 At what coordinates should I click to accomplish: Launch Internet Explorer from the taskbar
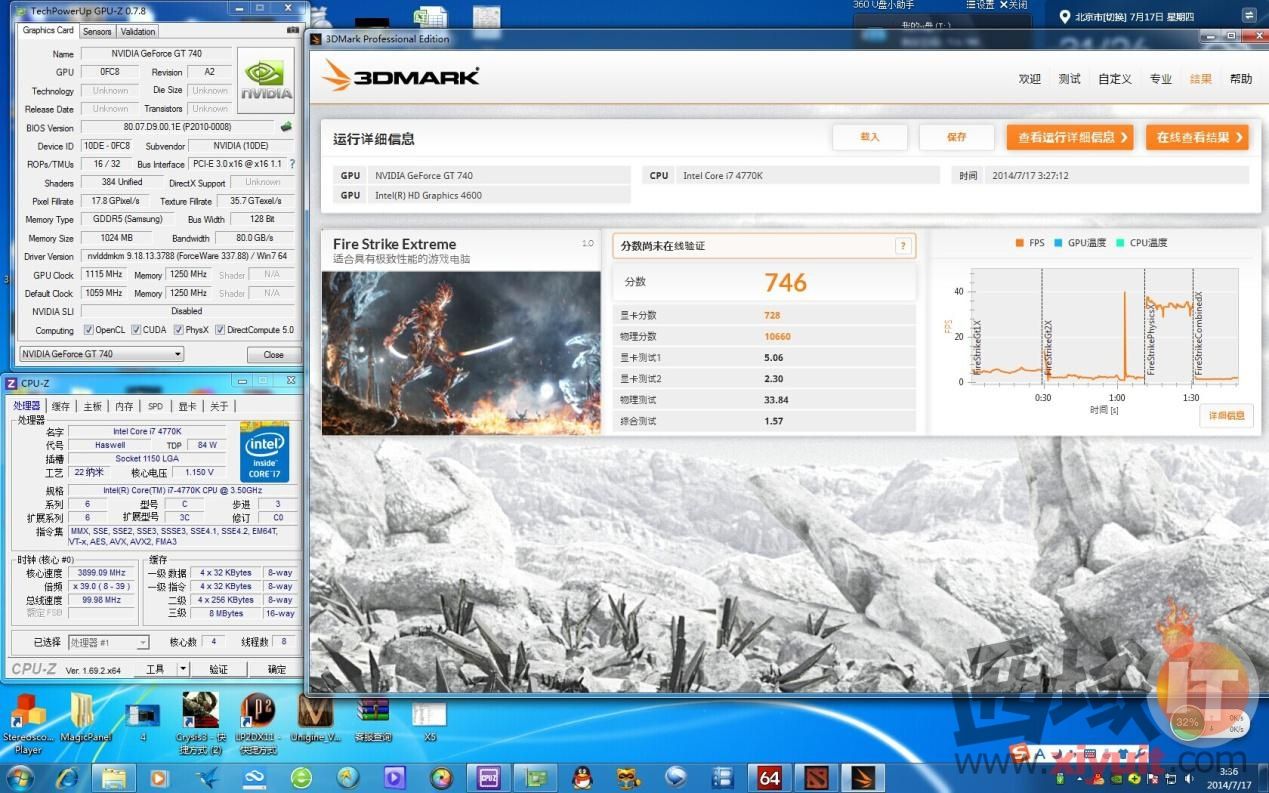[68, 777]
